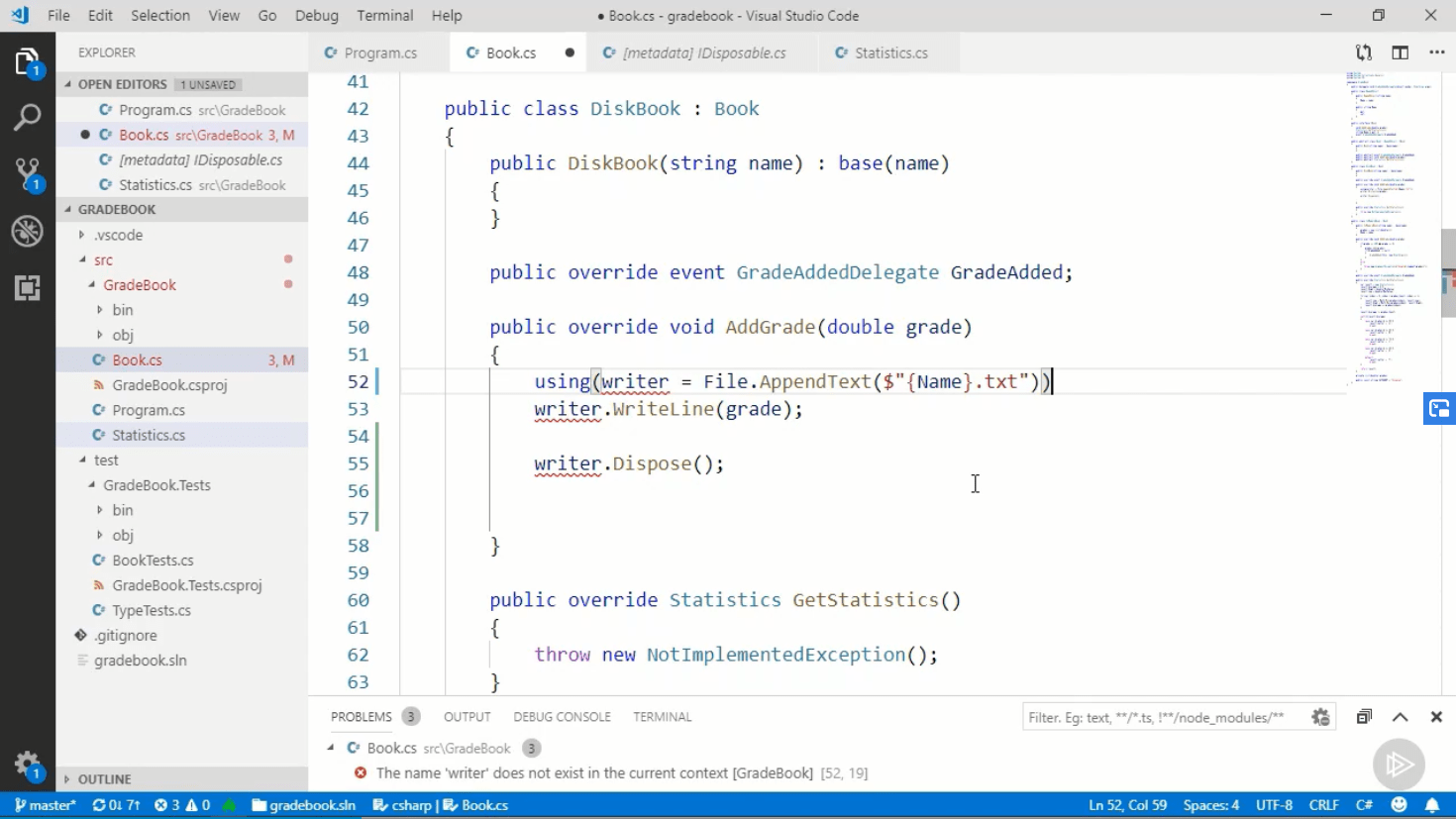Open GradeBook.csproj in the file tree
The height and width of the screenshot is (819, 1456).
169,385
